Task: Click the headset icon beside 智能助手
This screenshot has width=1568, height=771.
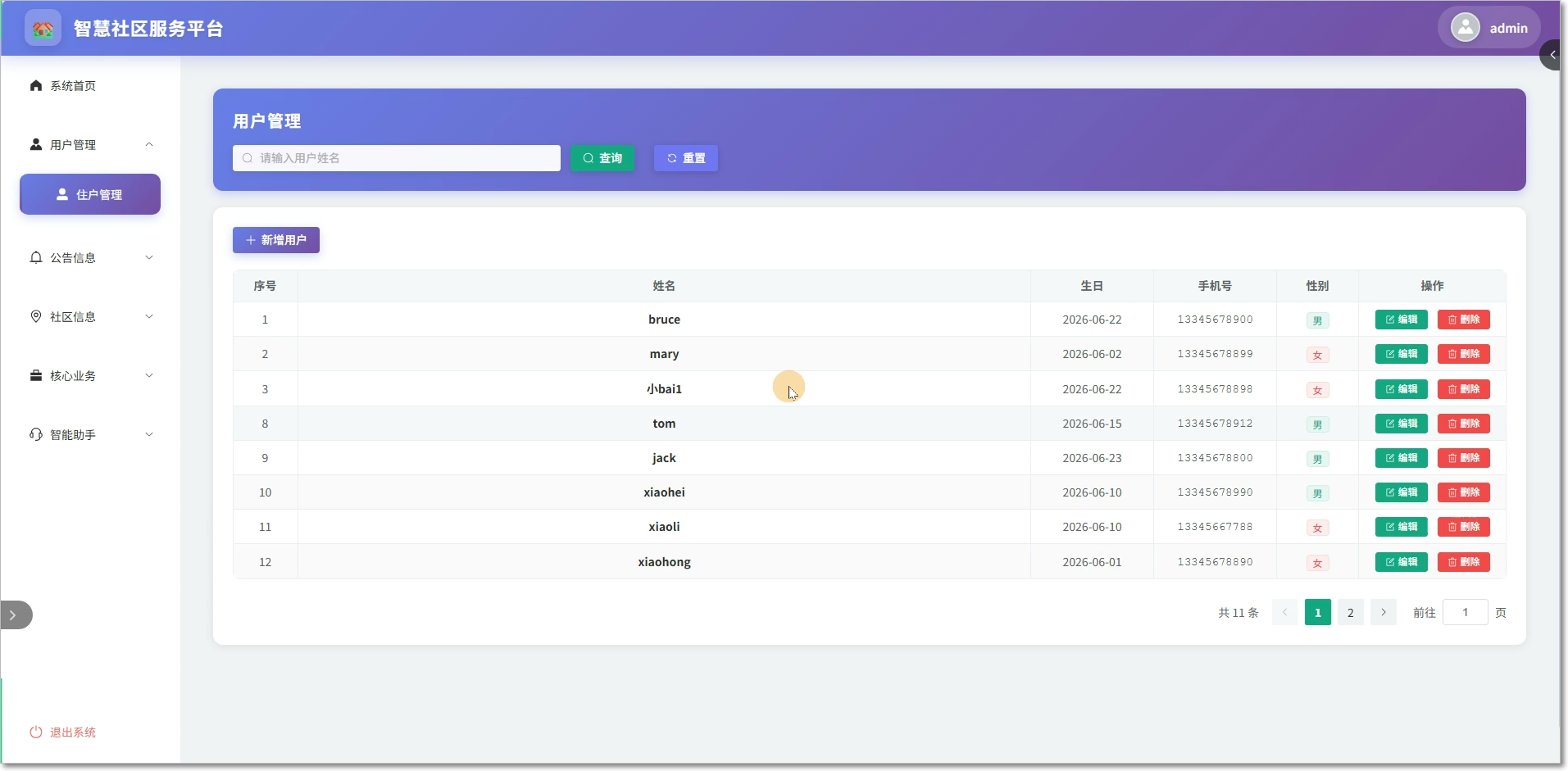Action: (x=36, y=434)
